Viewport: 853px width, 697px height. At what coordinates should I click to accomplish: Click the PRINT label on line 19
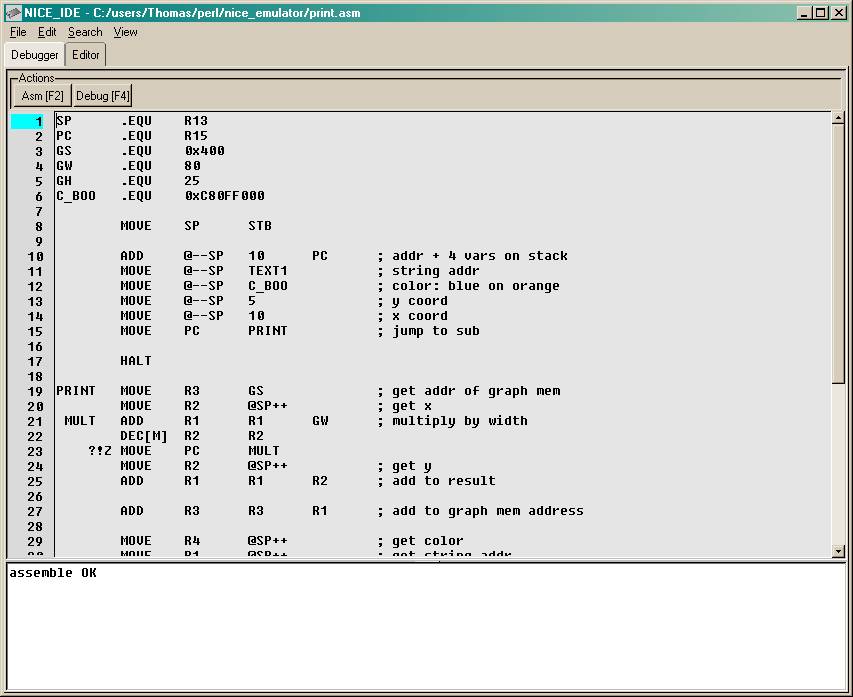pos(76,391)
